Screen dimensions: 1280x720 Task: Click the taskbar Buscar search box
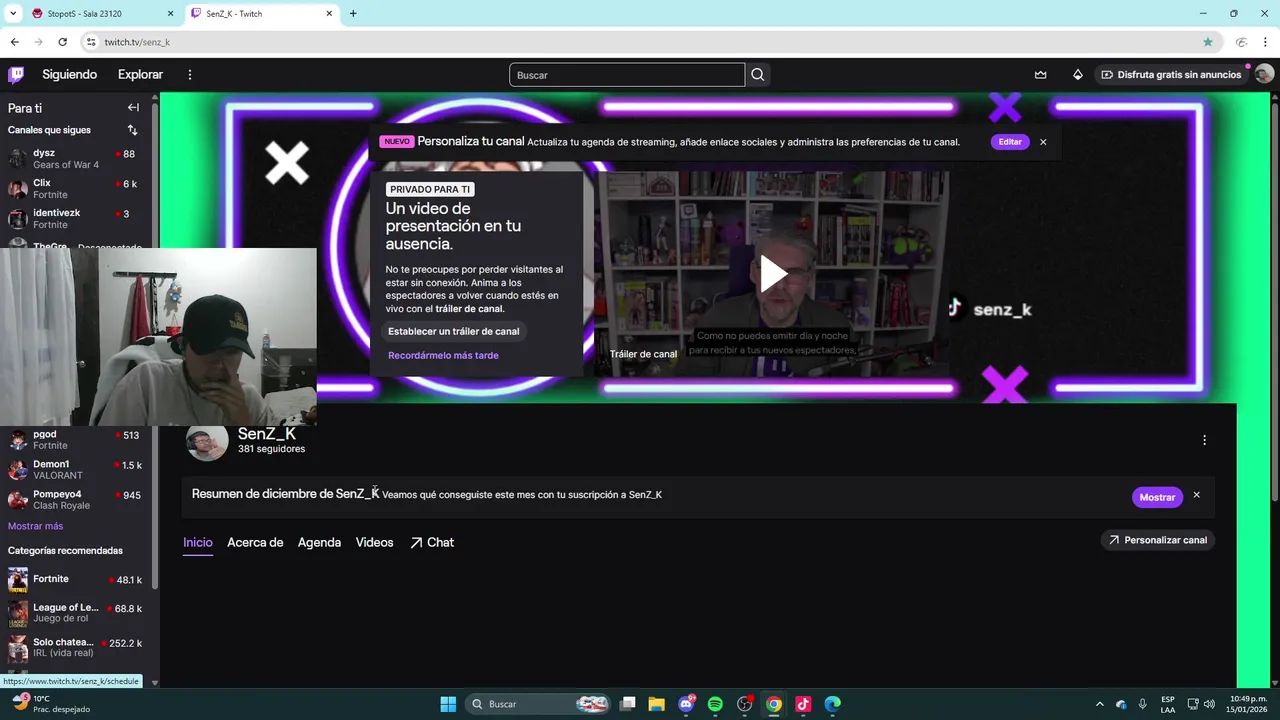coord(538,704)
